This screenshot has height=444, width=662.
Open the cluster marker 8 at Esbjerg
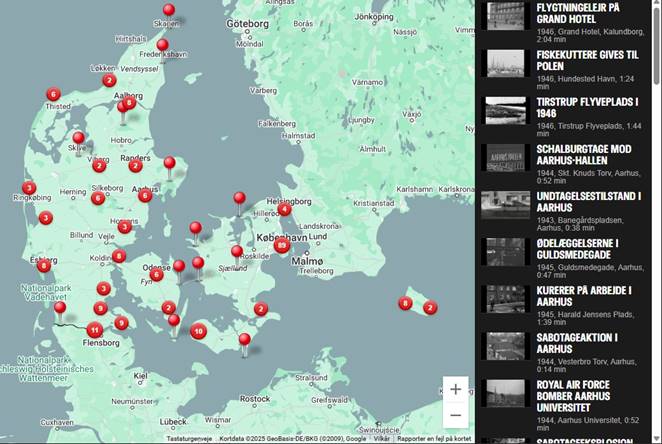(x=44, y=266)
